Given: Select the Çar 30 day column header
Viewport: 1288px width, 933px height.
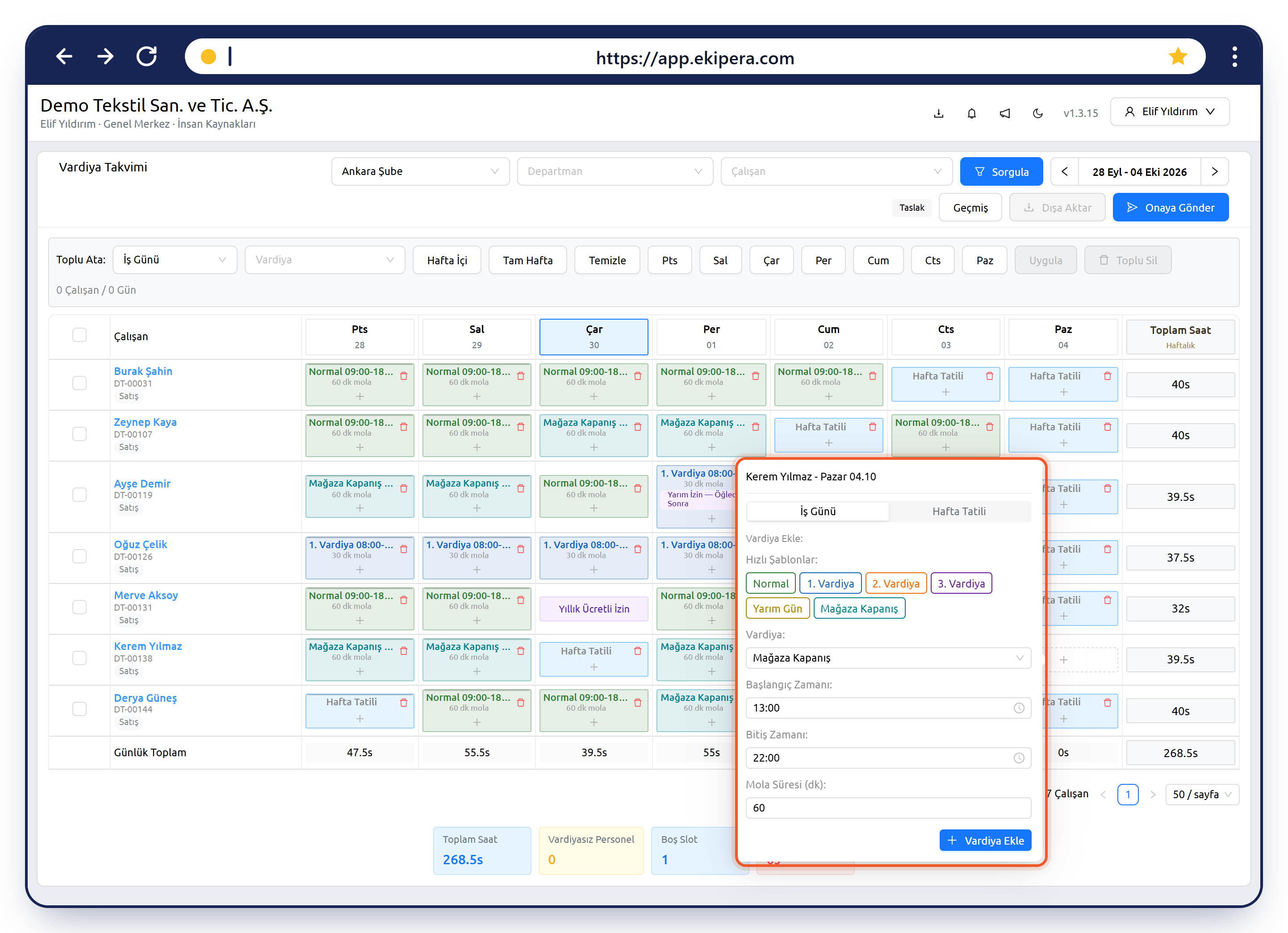Looking at the screenshot, I should click(594, 337).
